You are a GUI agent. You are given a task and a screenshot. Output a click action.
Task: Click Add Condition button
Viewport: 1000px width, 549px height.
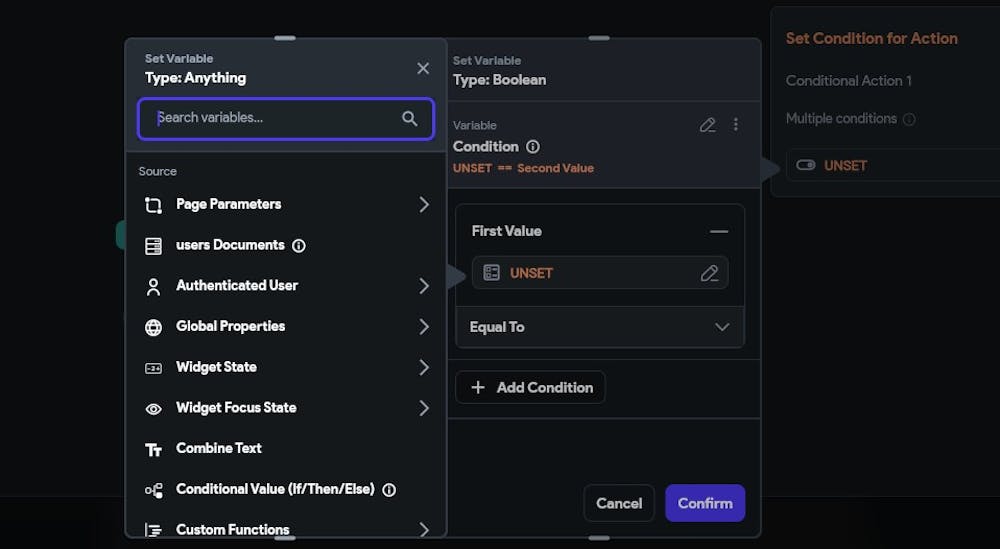(x=530, y=387)
